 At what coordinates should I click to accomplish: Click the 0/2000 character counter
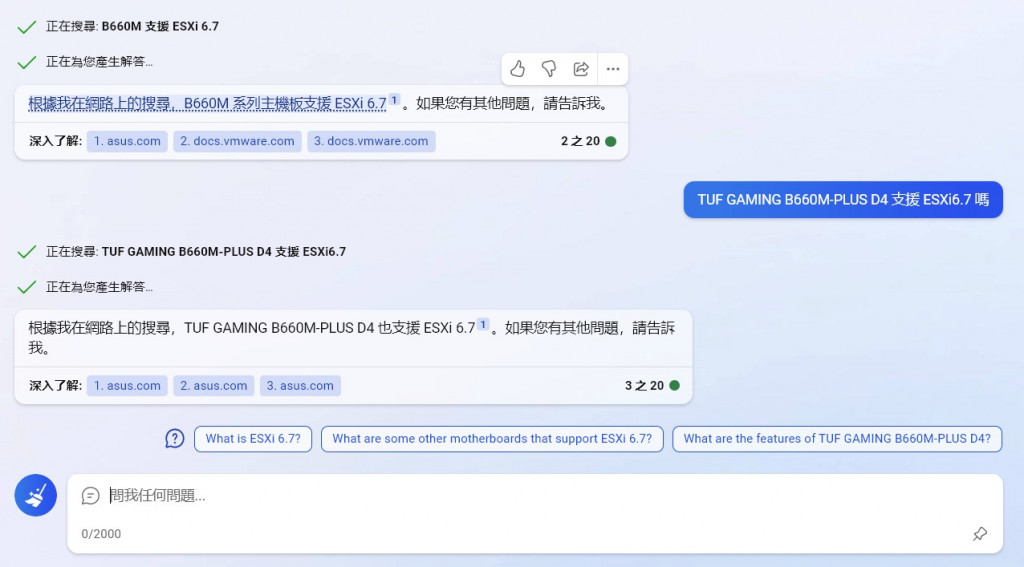[101, 534]
